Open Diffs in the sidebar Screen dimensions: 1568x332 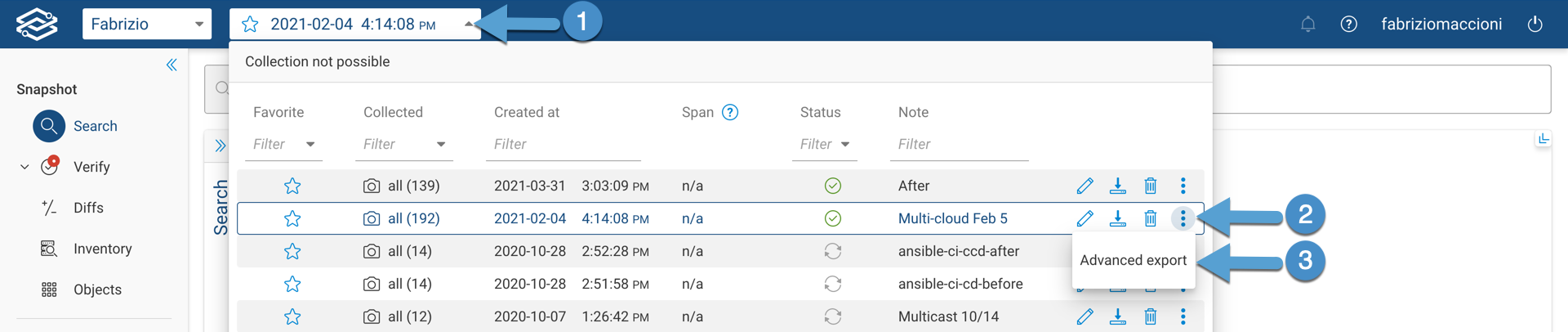click(x=88, y=208)
